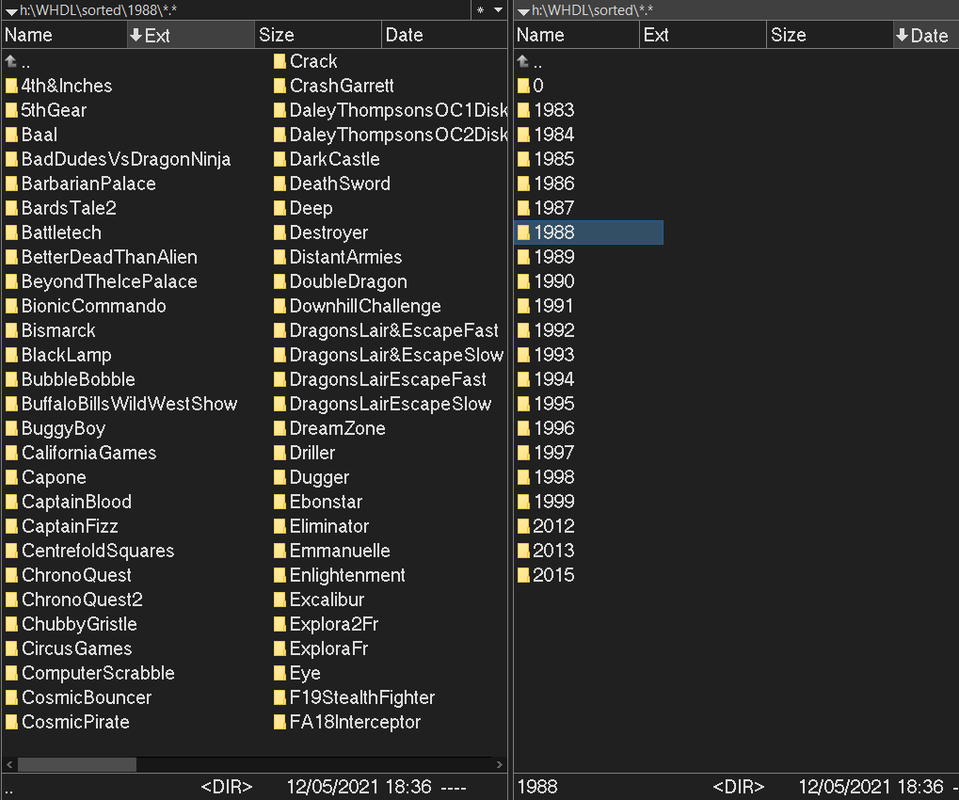Screen dimensions: 959x800
Task: Click the left scroll arrow of left panel
Action: click(9, 765)
